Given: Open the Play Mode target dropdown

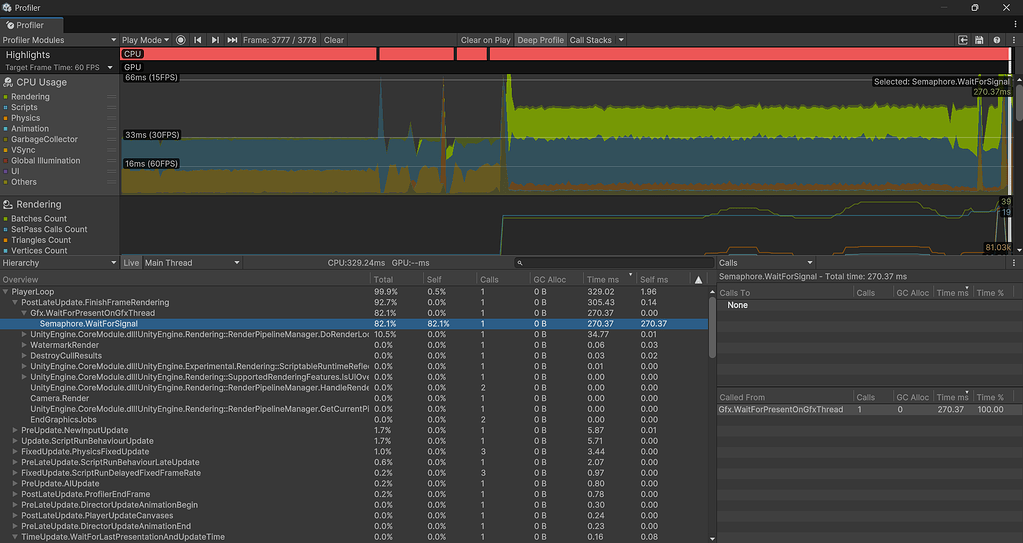Looking at the screenshot, I should point(145,40).
